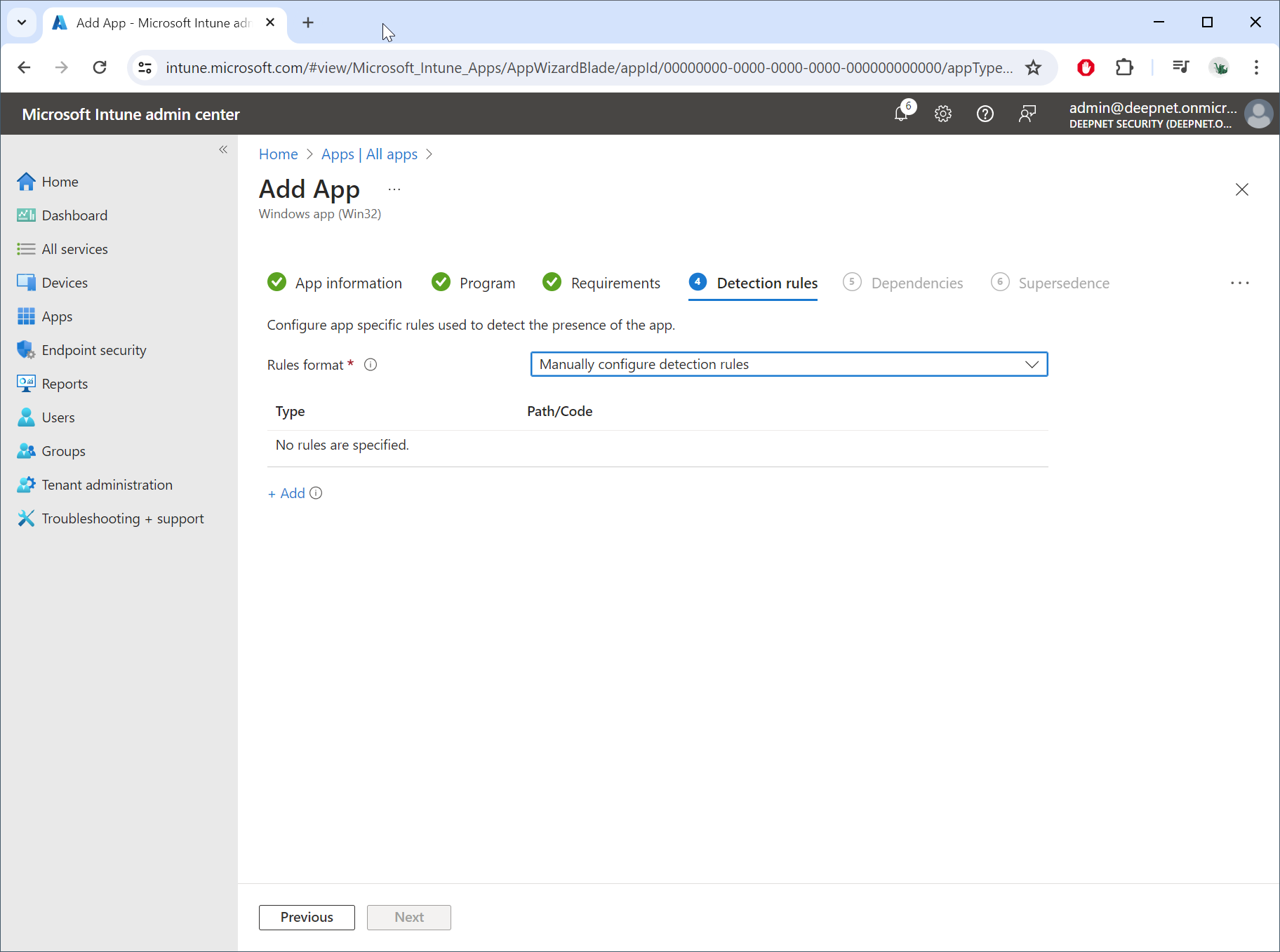Click the Endpoint security shield icon

click(26, 350)
